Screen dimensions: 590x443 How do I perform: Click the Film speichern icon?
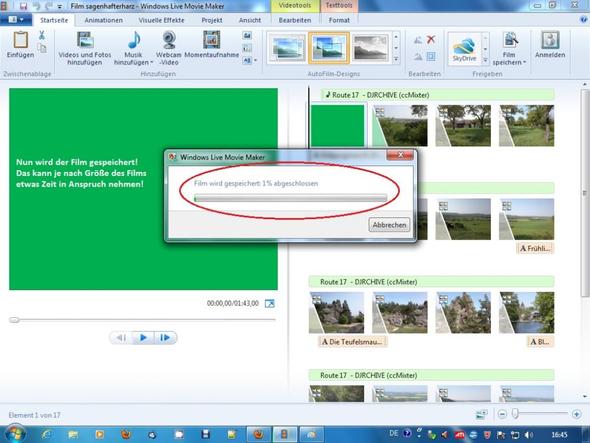point(511,40)
